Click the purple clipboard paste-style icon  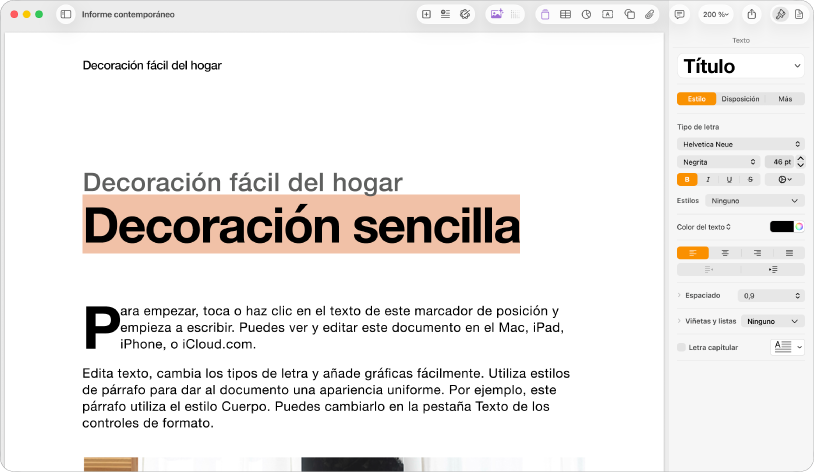point(545,15)
